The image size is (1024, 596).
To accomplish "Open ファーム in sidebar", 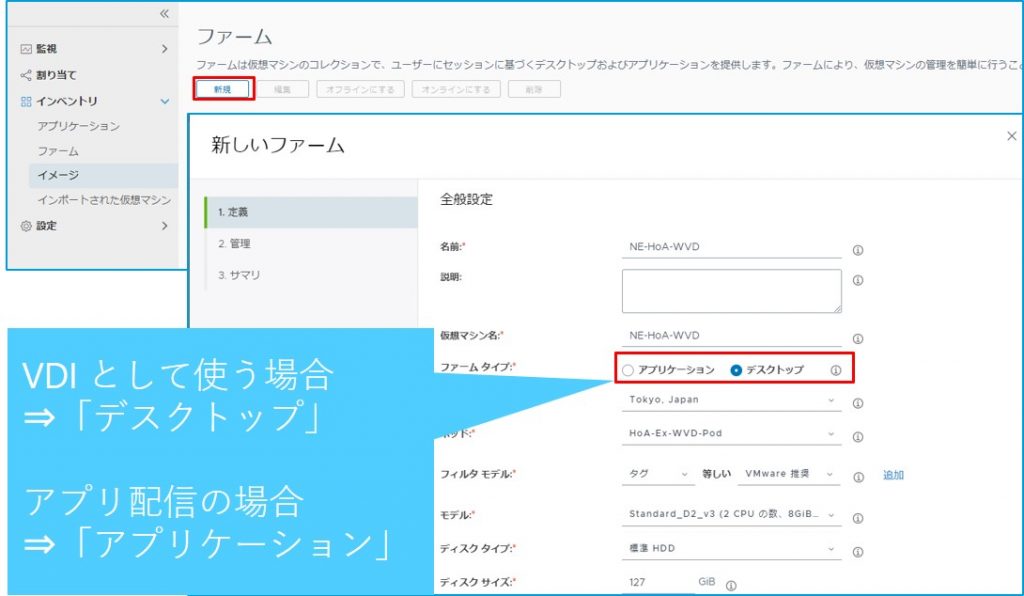I will [x=58, y=151].
